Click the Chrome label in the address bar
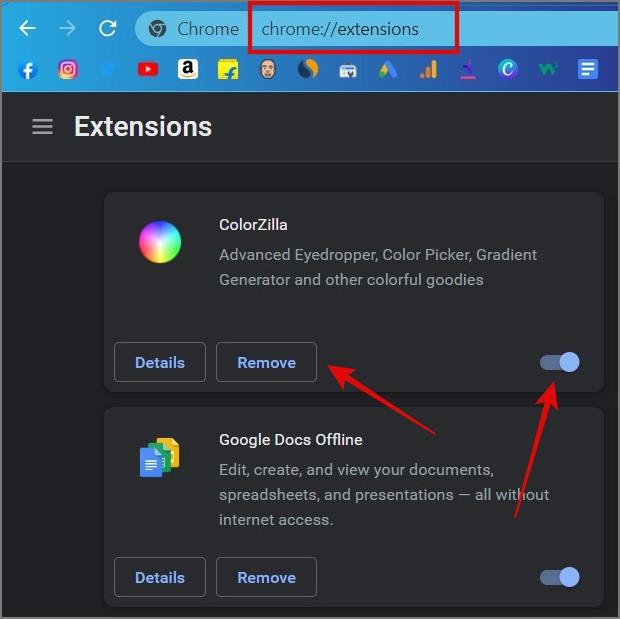 (208, 29)
